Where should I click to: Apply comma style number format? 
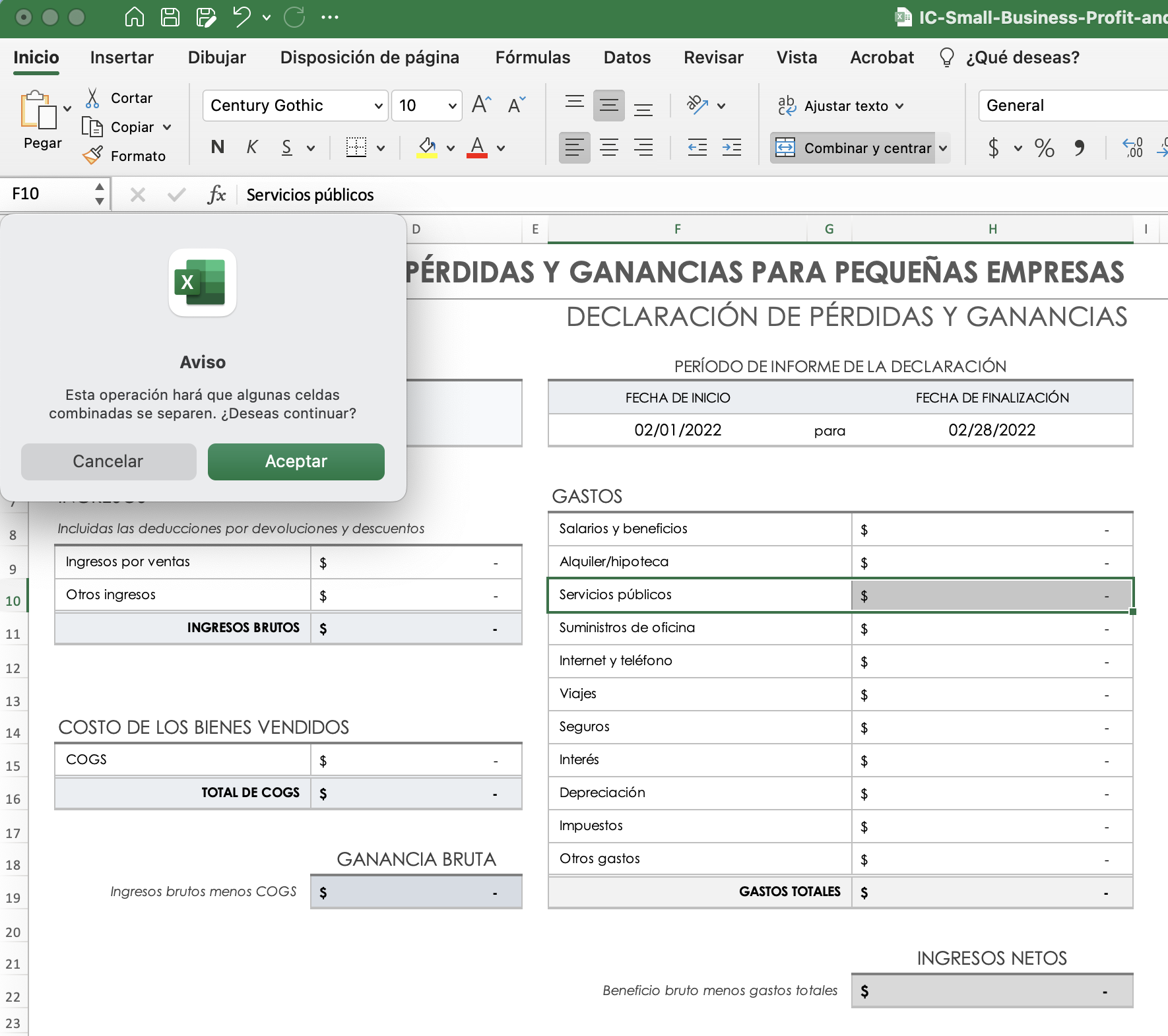pyautogui.click(x=1080, y=147)
